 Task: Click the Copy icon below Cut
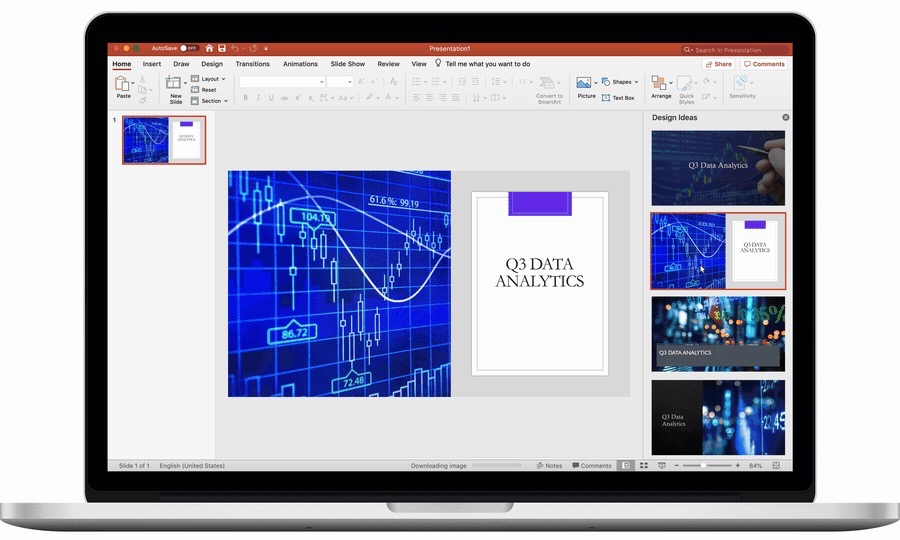tap(142, 90)
